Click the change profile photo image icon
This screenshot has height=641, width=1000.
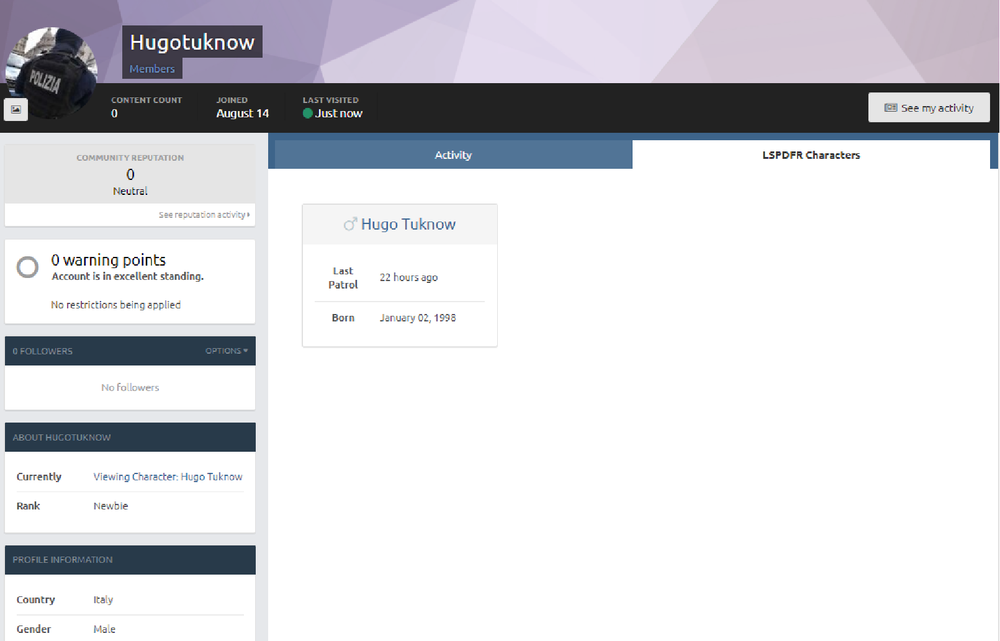tap(16, 110)
